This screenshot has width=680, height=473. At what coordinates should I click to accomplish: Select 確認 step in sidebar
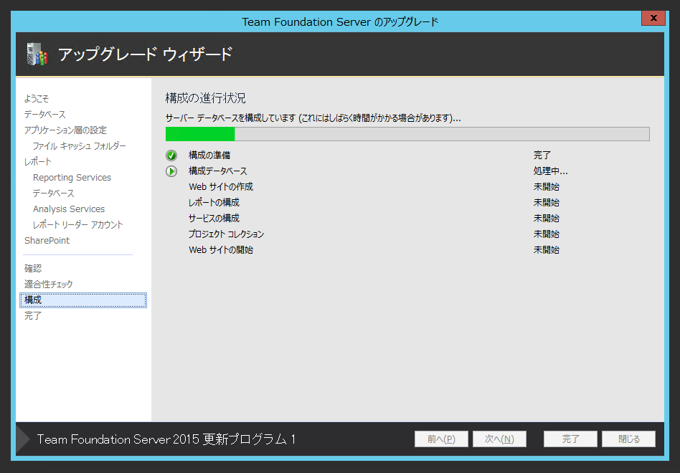click(33, 268)
